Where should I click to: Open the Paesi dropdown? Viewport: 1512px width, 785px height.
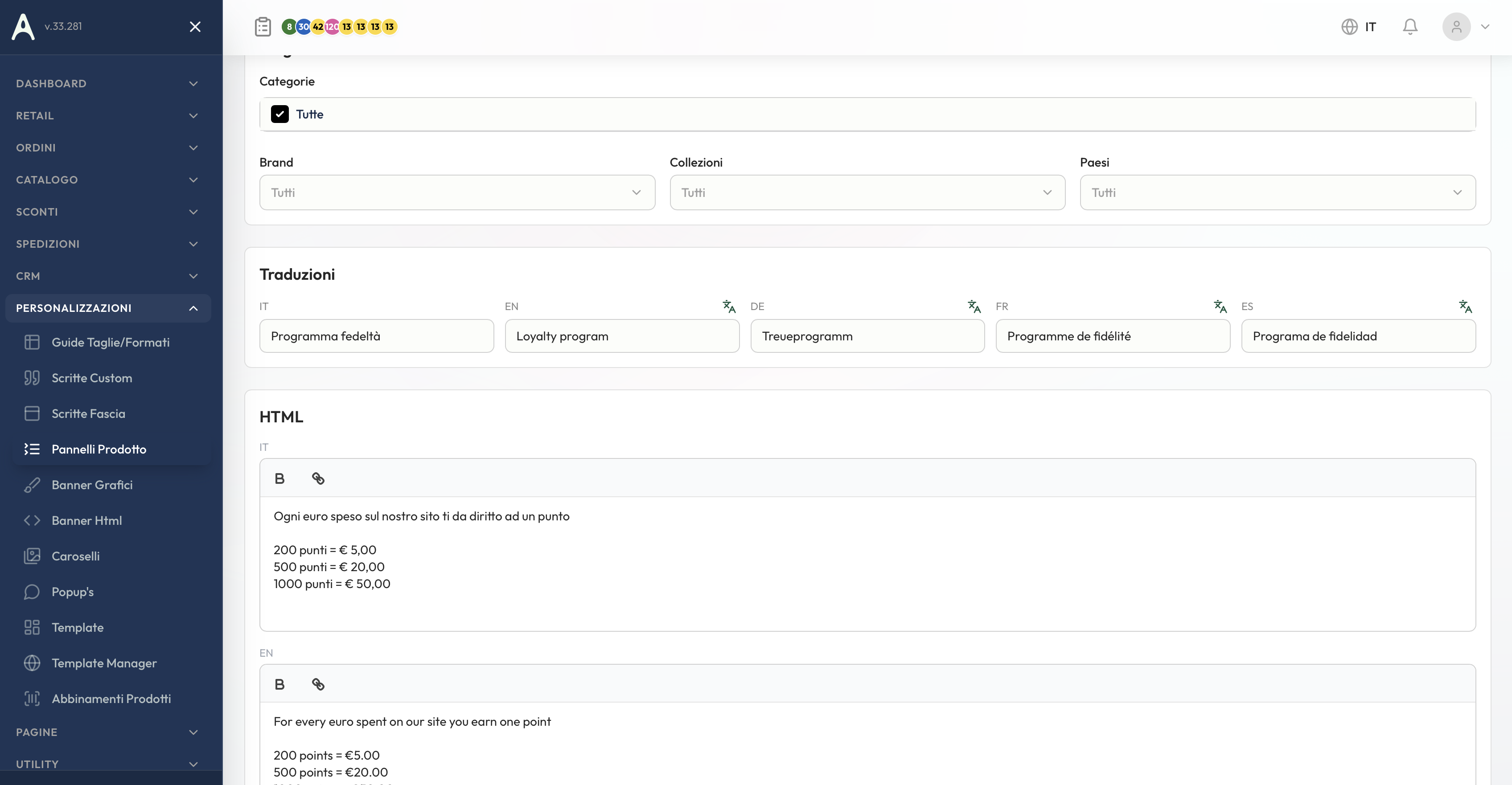(1278, 192)
